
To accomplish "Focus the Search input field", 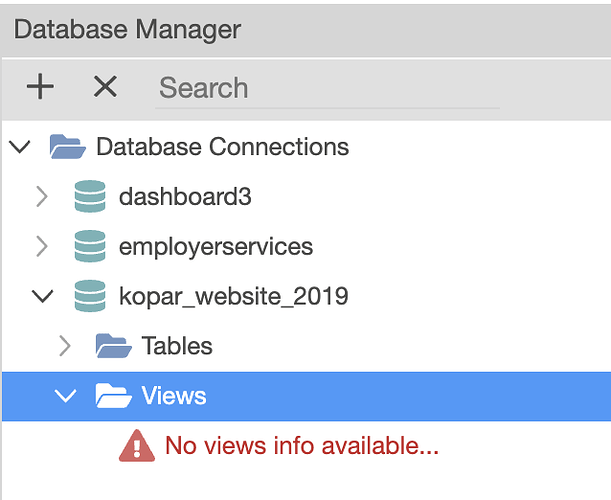I will [327, 88].
